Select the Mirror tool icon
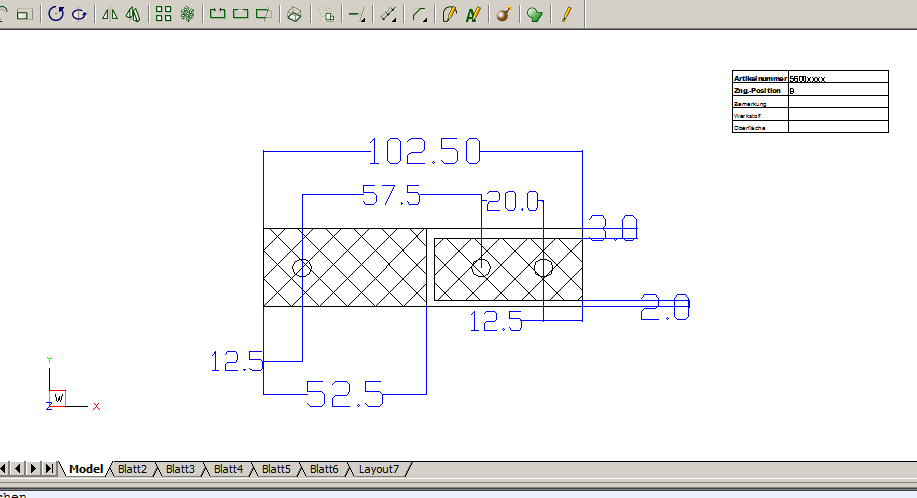 pos(110,14)
